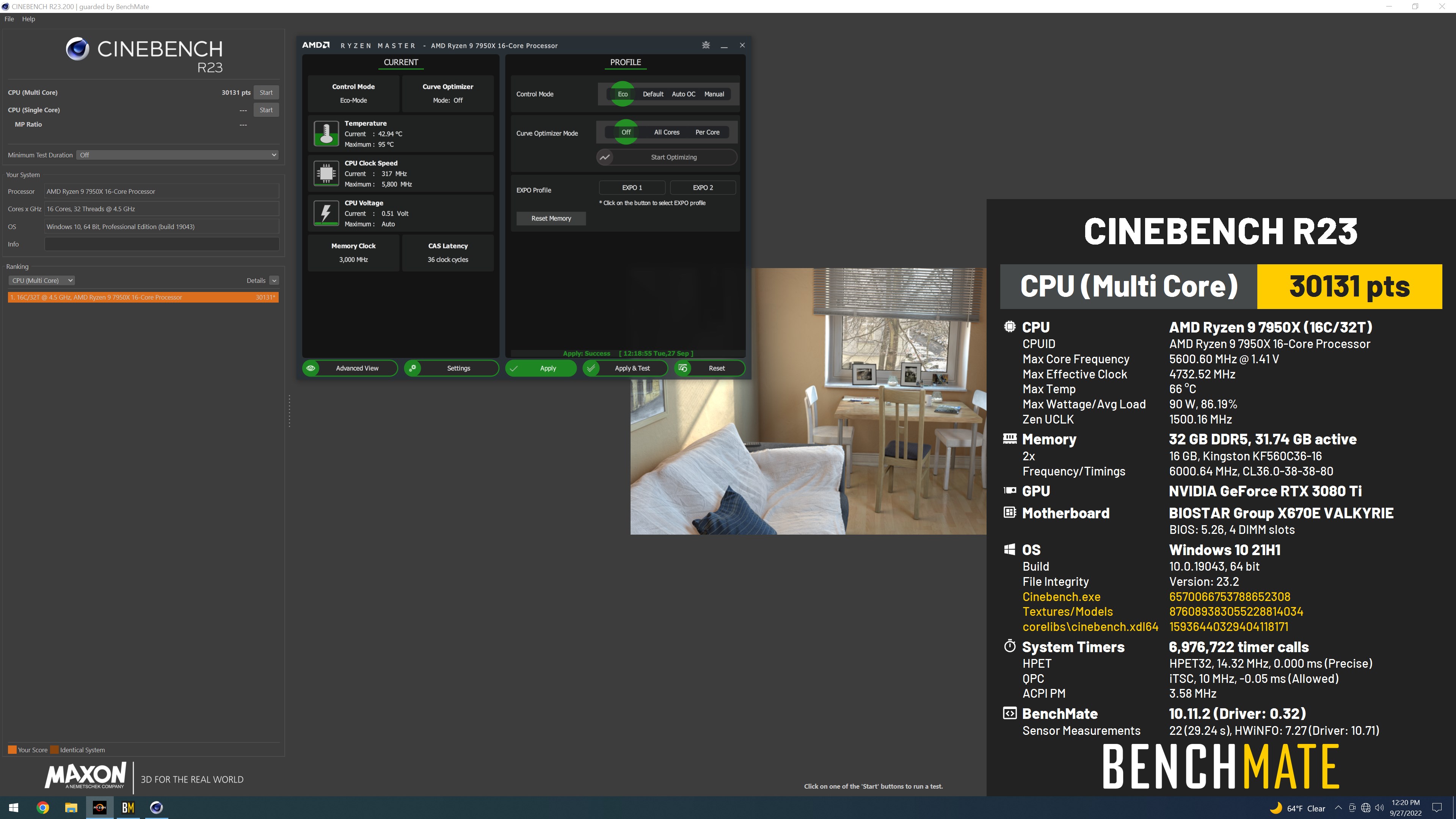1456x819 pixels.
Task: Select Manual control mode
Action: (x=714, y=94)
